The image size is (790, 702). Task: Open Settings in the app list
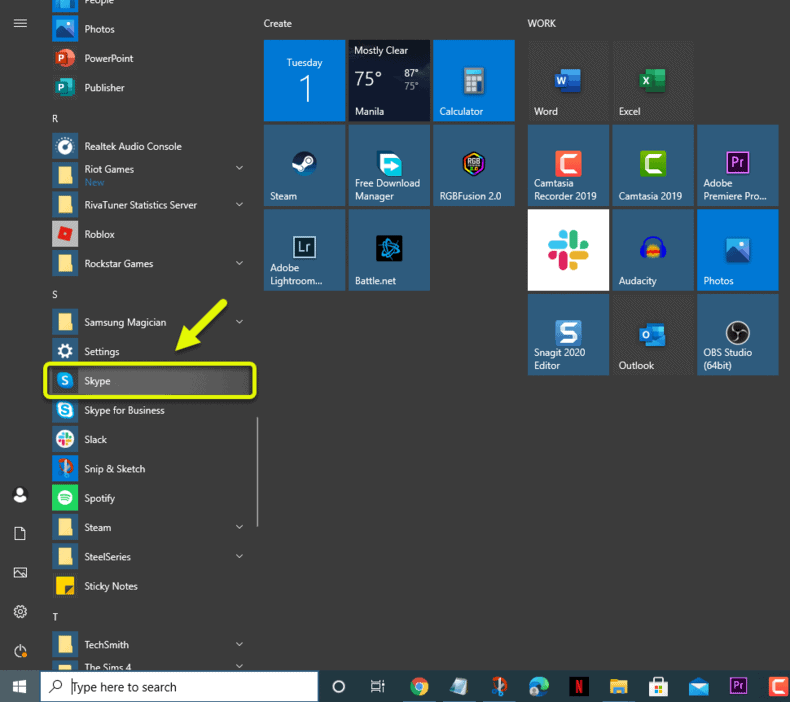(150, 351)
